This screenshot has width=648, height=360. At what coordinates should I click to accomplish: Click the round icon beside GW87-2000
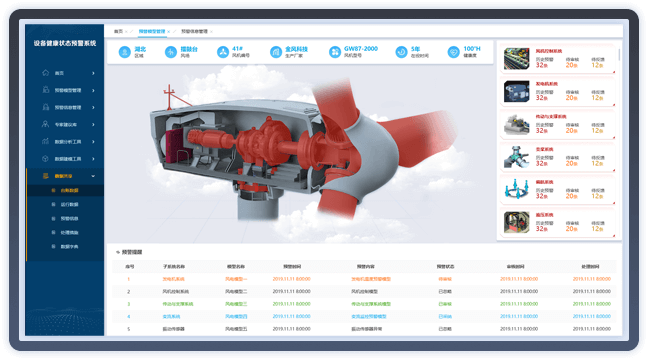pyautogui.click(x=334, y=52)
